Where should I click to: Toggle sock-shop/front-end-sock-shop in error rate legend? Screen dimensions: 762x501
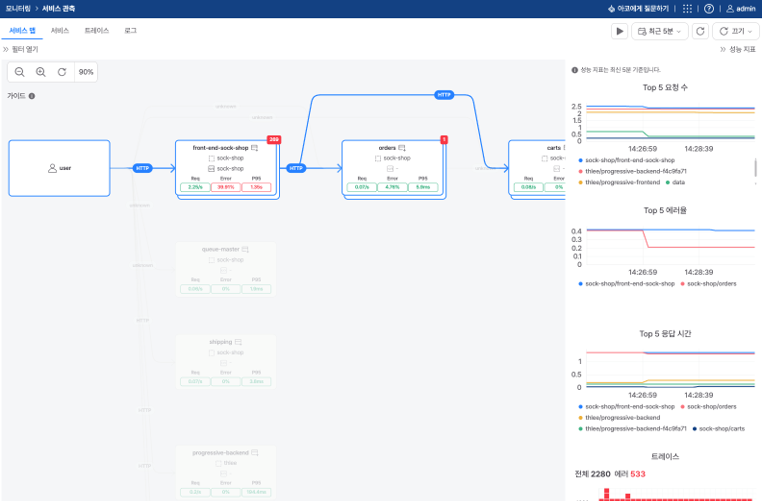[627, 283]
